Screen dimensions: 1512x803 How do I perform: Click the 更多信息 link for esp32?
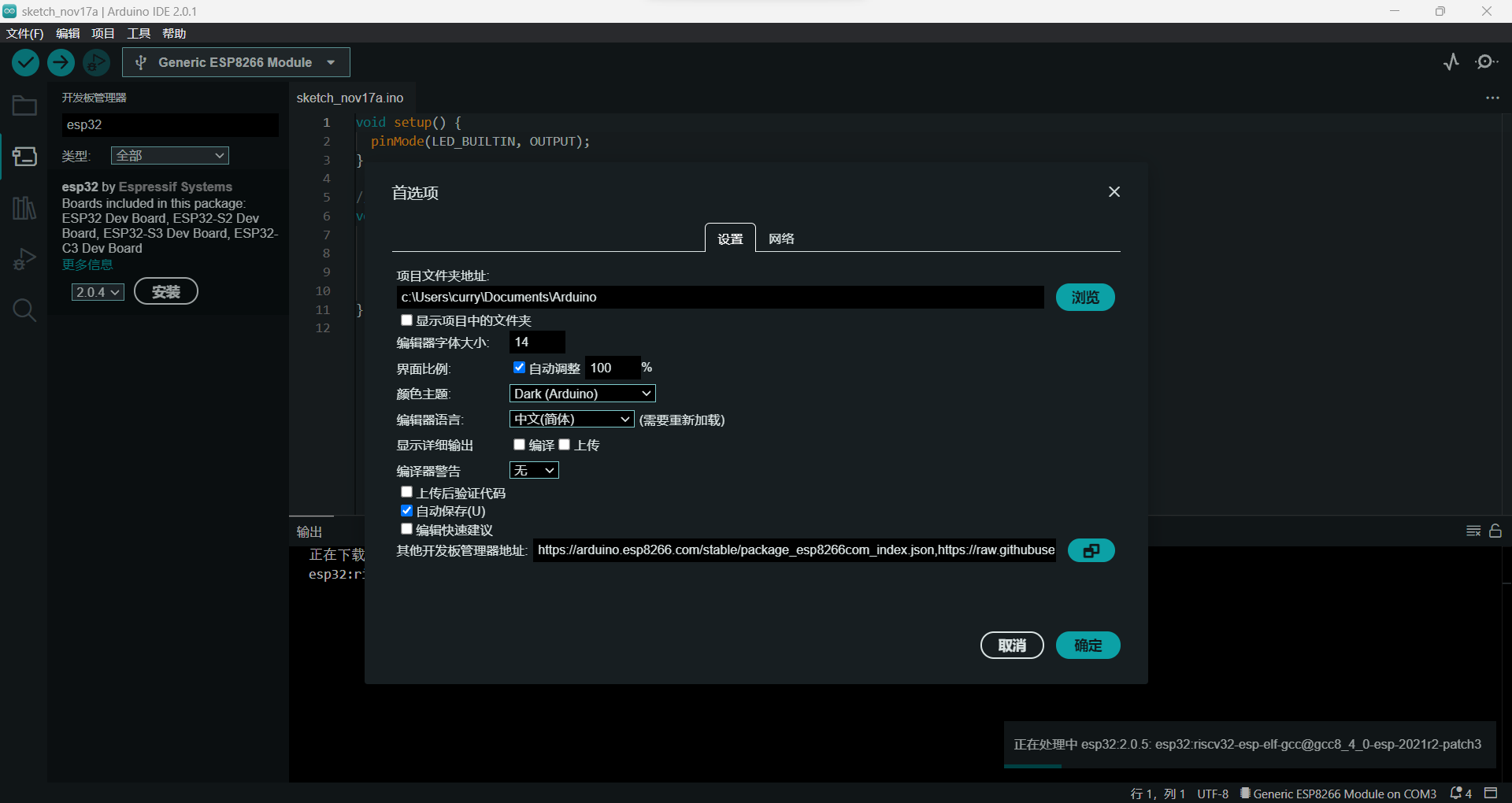click(x=87, y=265)
